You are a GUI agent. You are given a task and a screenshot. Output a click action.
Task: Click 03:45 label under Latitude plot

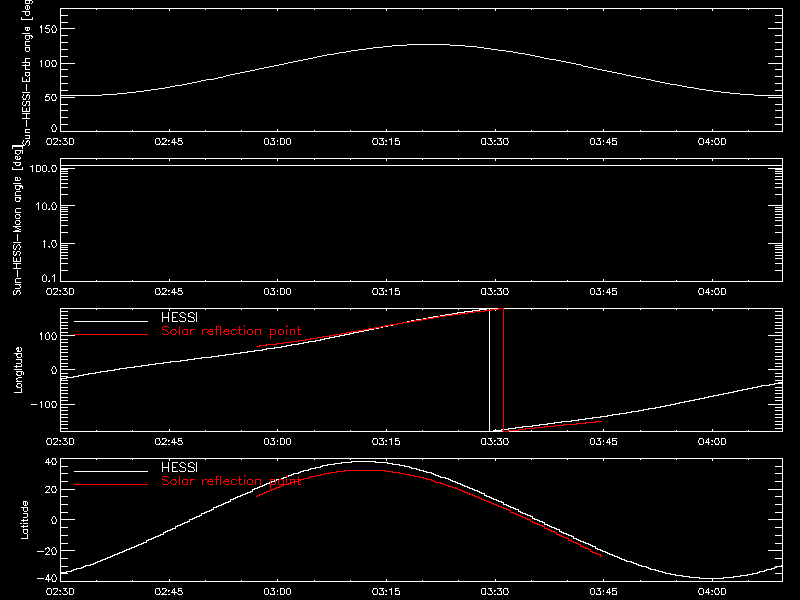[x=604, y=591]
